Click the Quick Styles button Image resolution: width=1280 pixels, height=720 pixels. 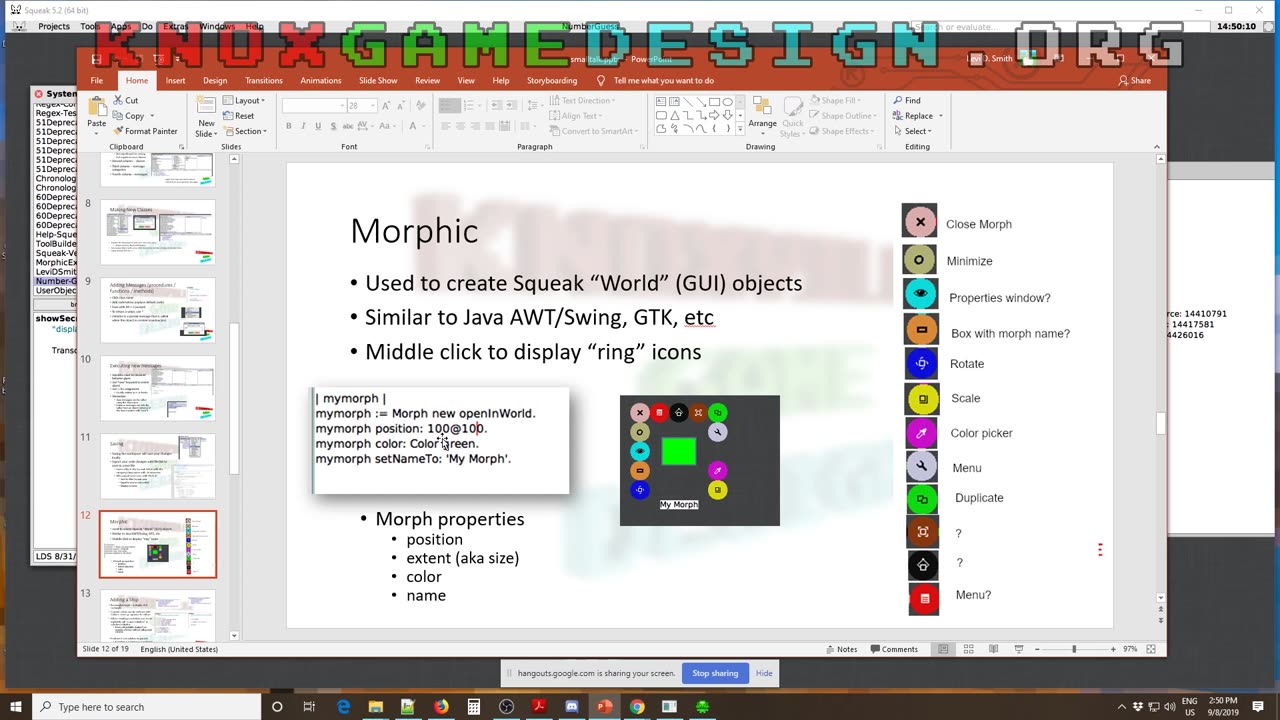click(x=792, y=117)
